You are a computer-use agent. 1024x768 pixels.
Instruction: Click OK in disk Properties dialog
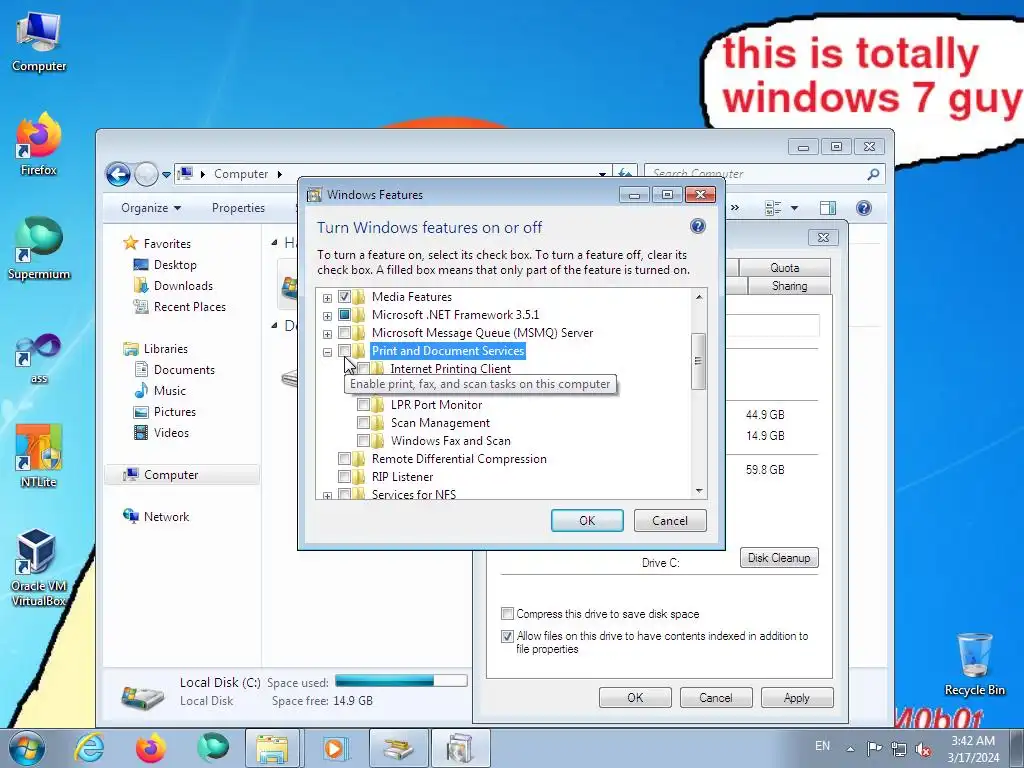coord(635,697)
